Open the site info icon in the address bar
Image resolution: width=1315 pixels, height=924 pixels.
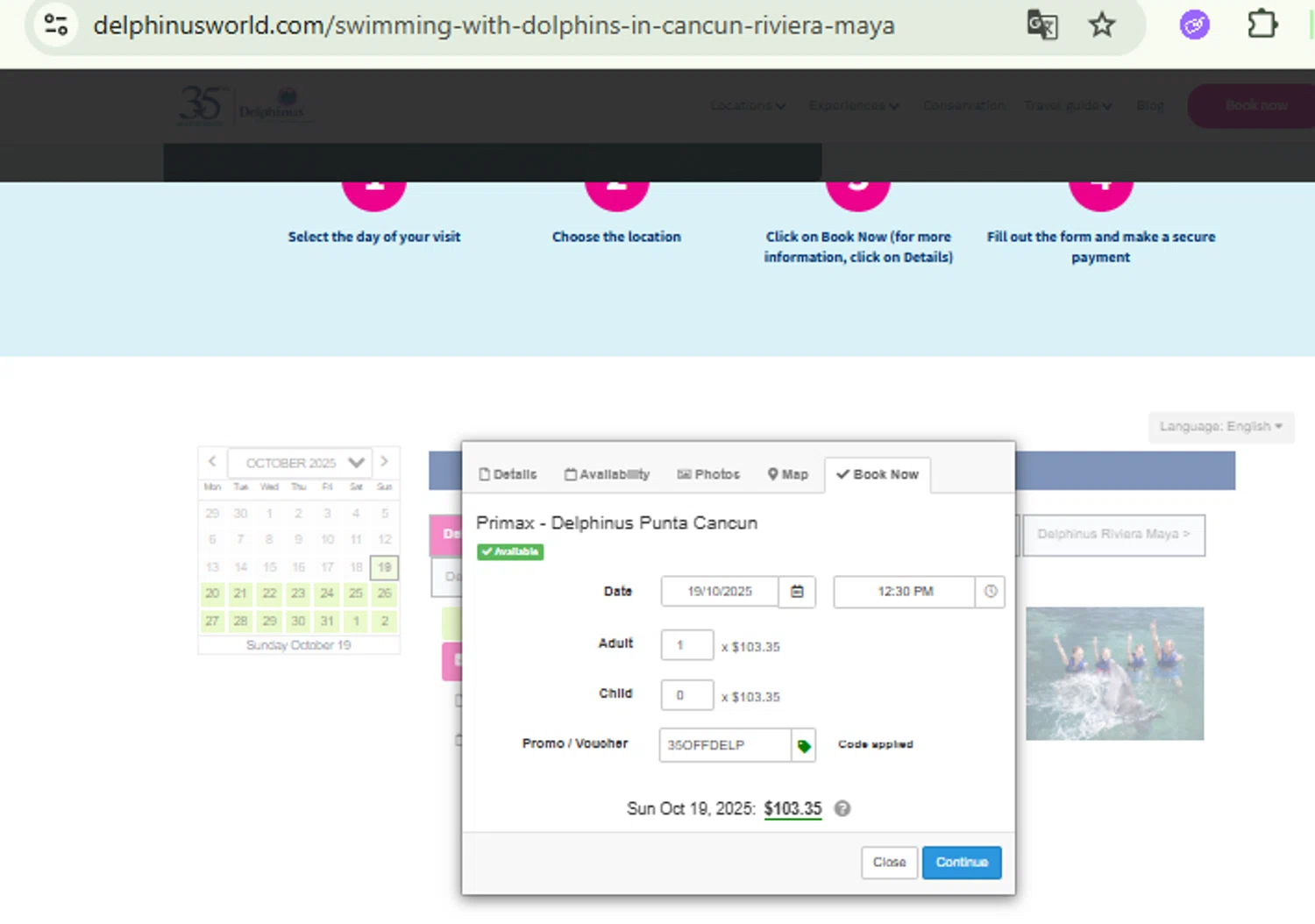tap(56, 25)
